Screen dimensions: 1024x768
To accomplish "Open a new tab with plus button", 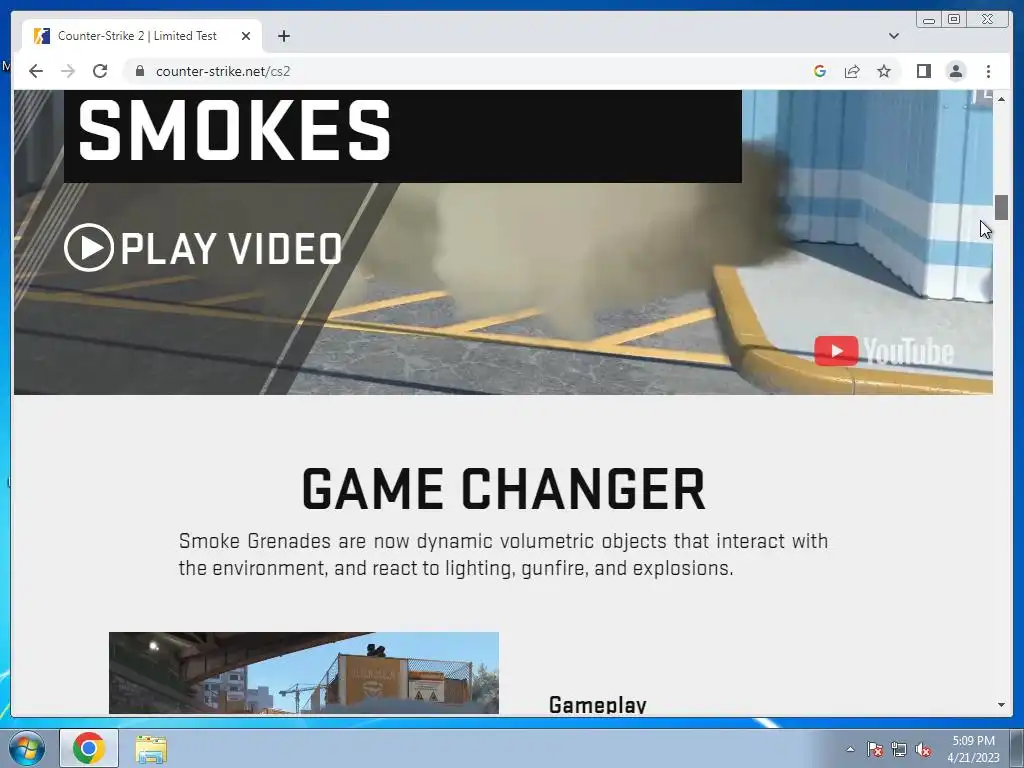I will point(283,36).
